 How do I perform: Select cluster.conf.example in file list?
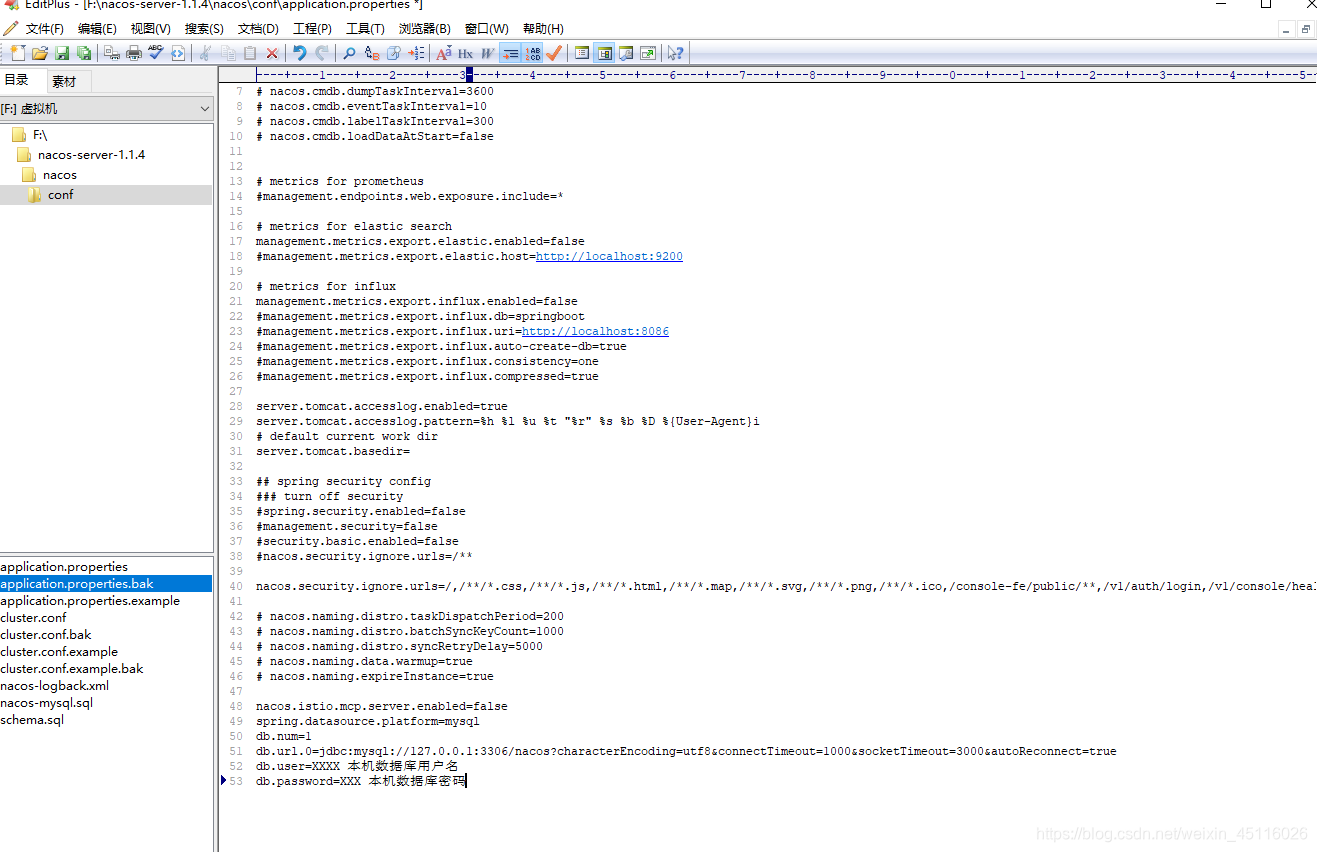(x=59, y=651)
